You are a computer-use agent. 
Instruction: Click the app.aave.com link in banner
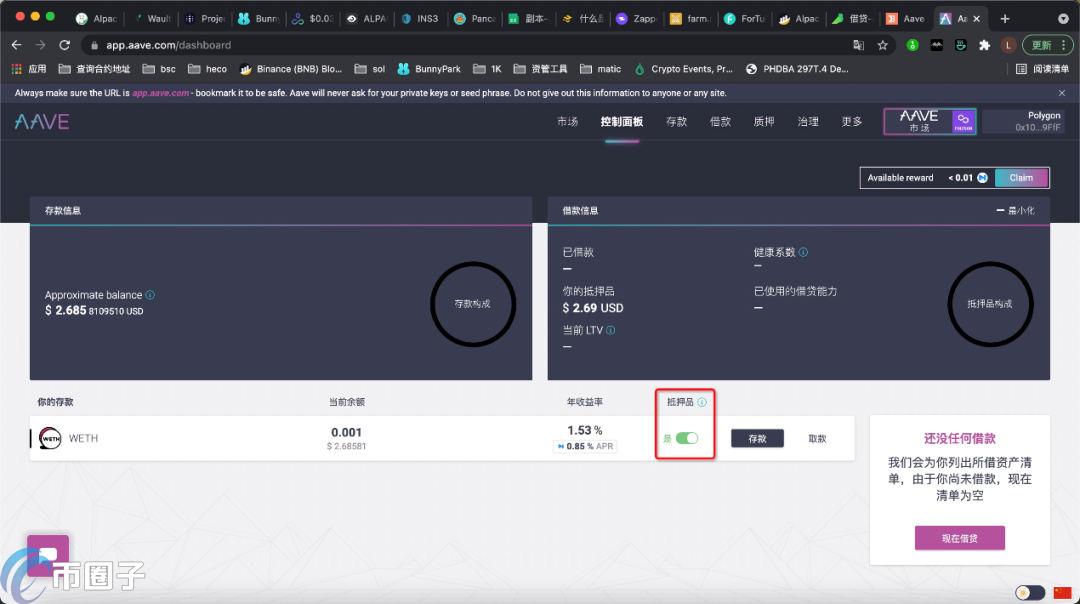click(160, 93)
